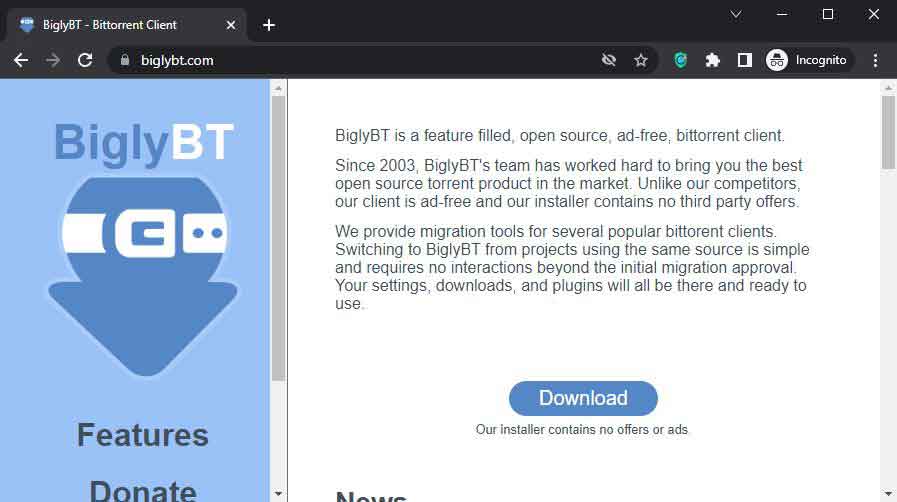
Task: Open the Donate sidebar link
Action: (x=143, y=490)
